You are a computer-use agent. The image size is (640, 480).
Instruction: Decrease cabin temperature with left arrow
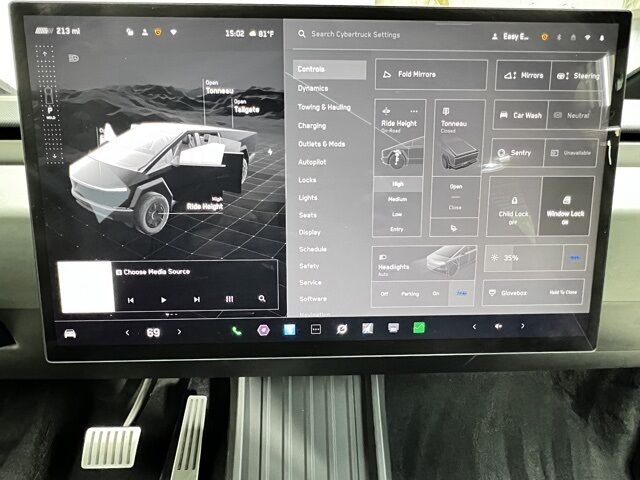(127, 332)
